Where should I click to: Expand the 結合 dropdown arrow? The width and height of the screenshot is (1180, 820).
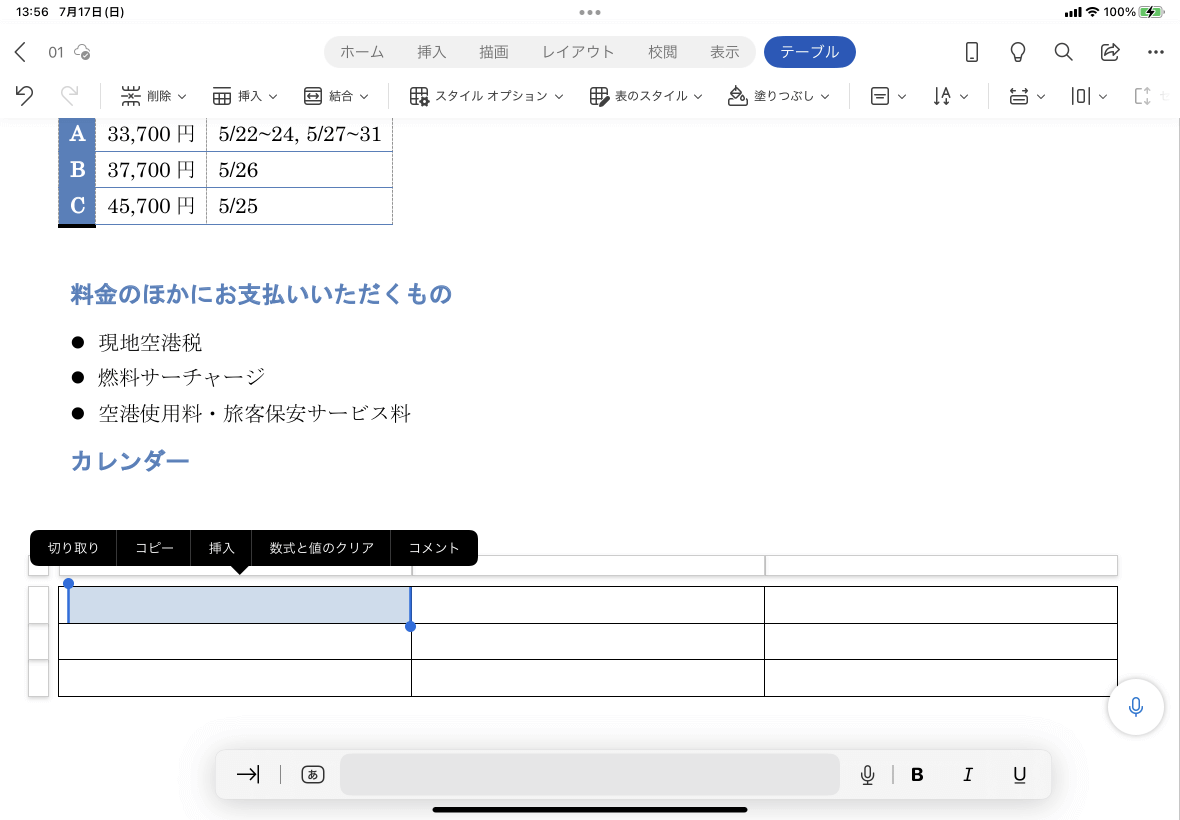coord(363,97)
